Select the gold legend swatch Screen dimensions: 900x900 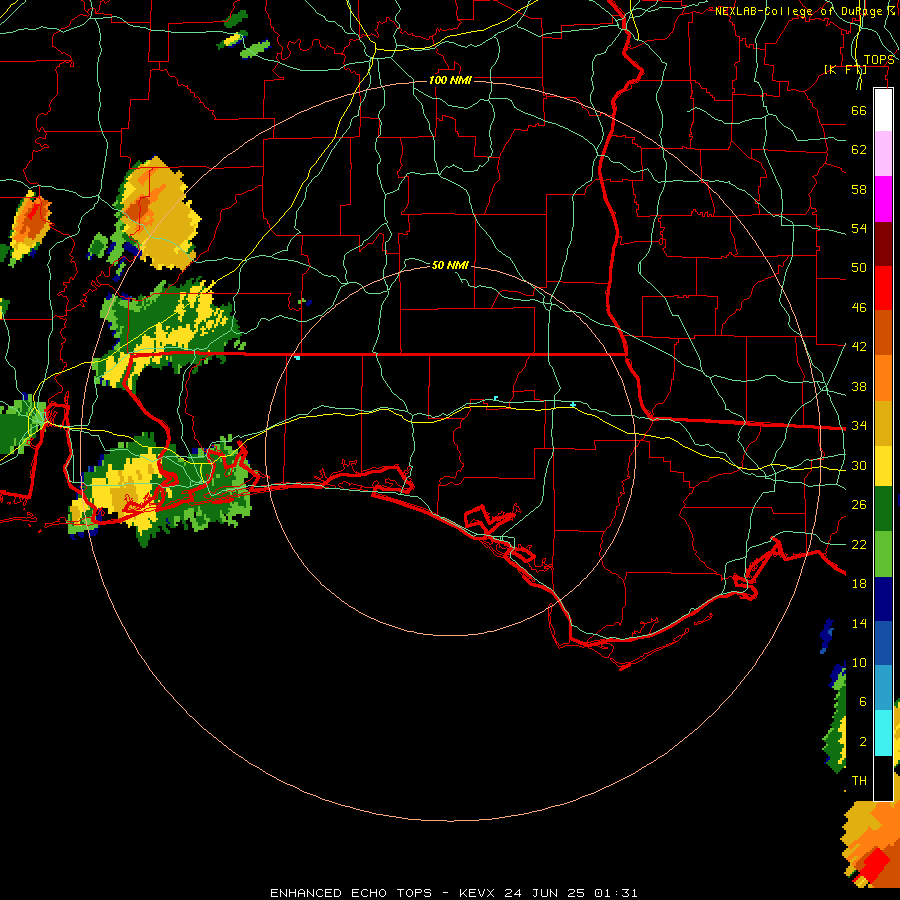click(x=883, y=423)
